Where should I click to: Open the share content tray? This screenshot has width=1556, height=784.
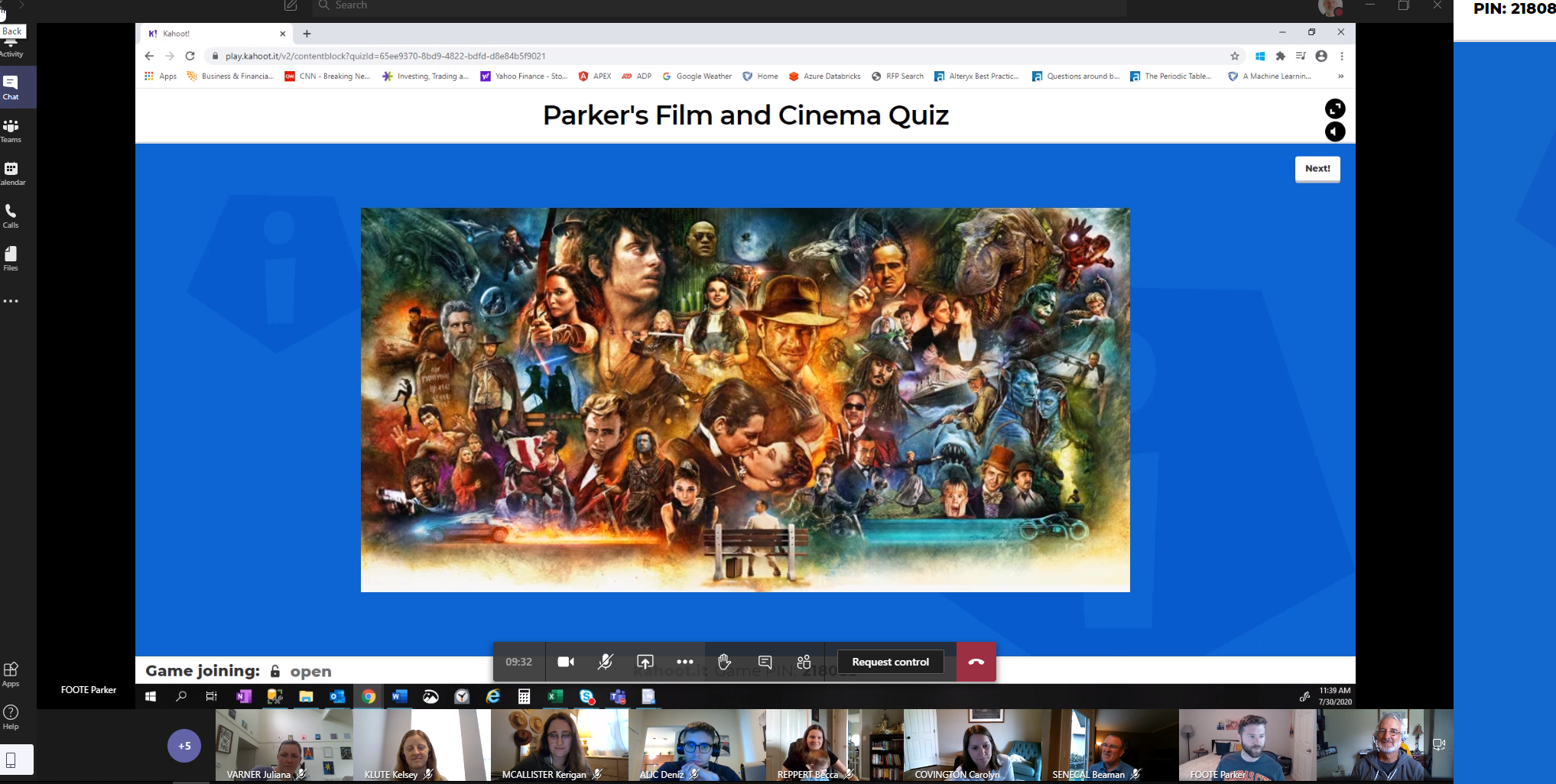645,662
